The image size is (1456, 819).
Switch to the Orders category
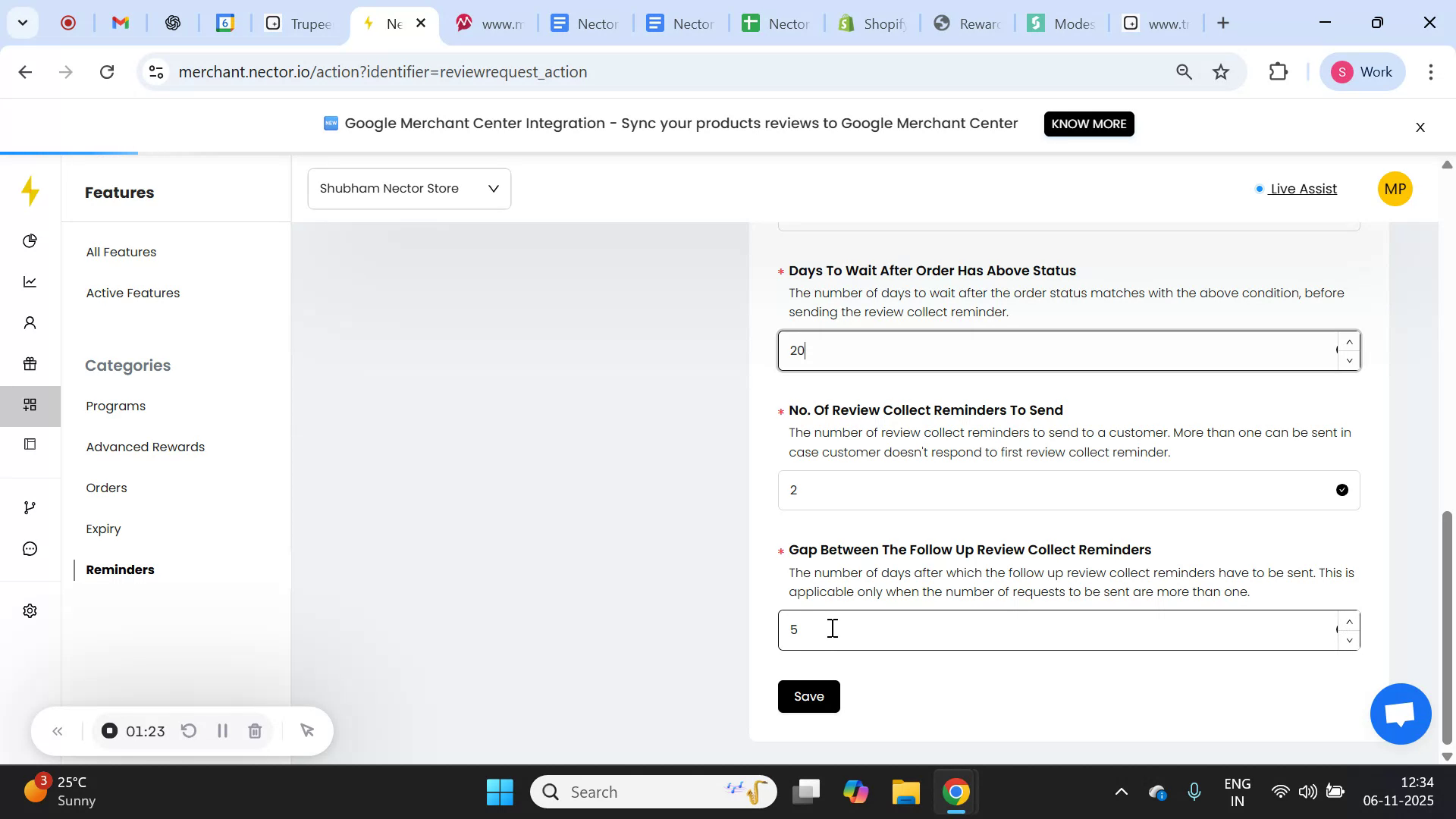click(106, 488)
